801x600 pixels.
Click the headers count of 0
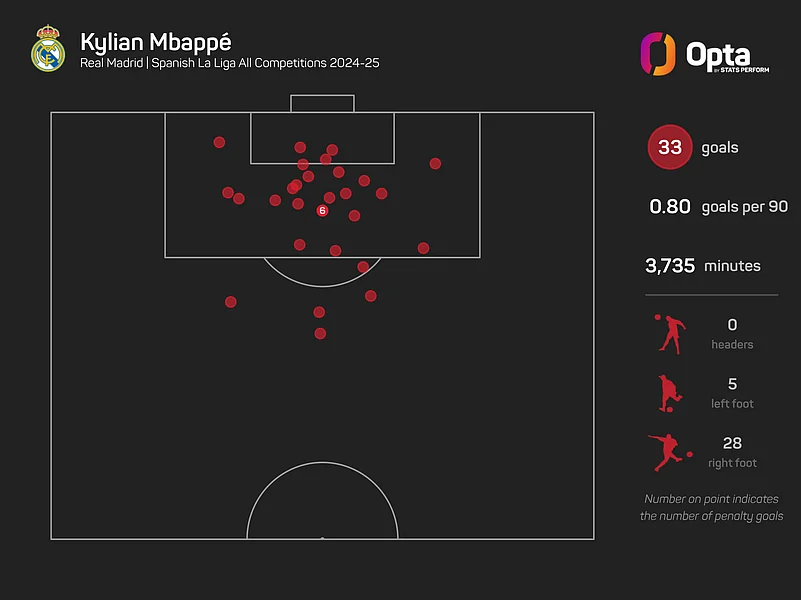(732, 325)
